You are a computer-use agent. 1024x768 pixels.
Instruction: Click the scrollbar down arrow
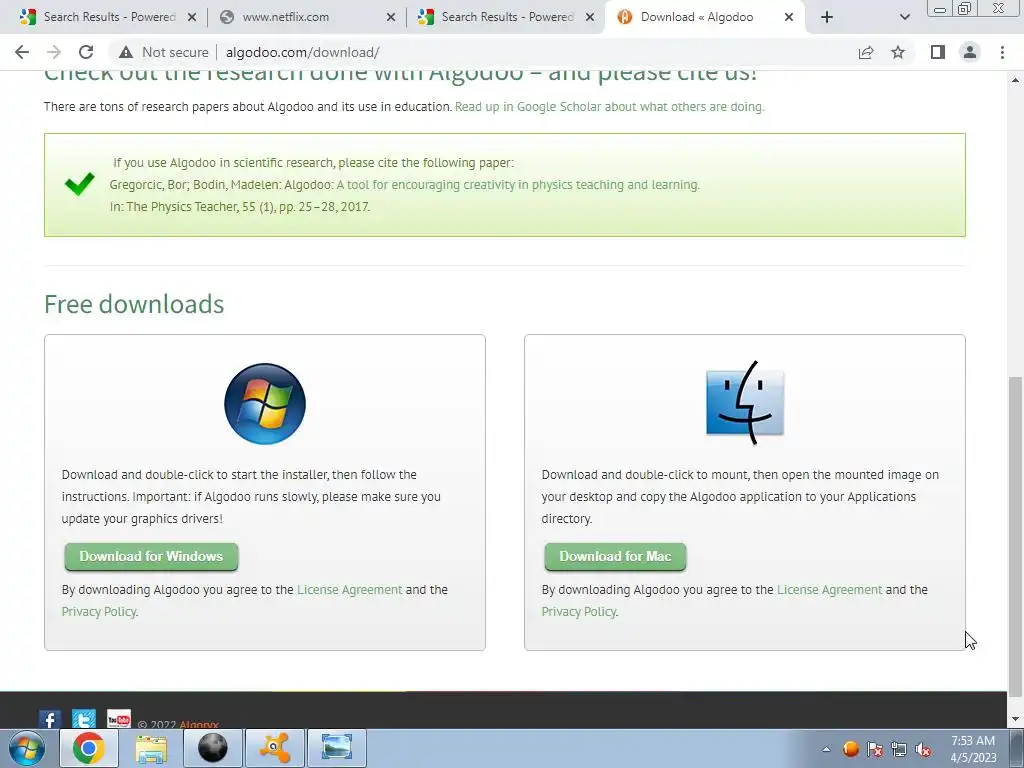pos(1016,720)
